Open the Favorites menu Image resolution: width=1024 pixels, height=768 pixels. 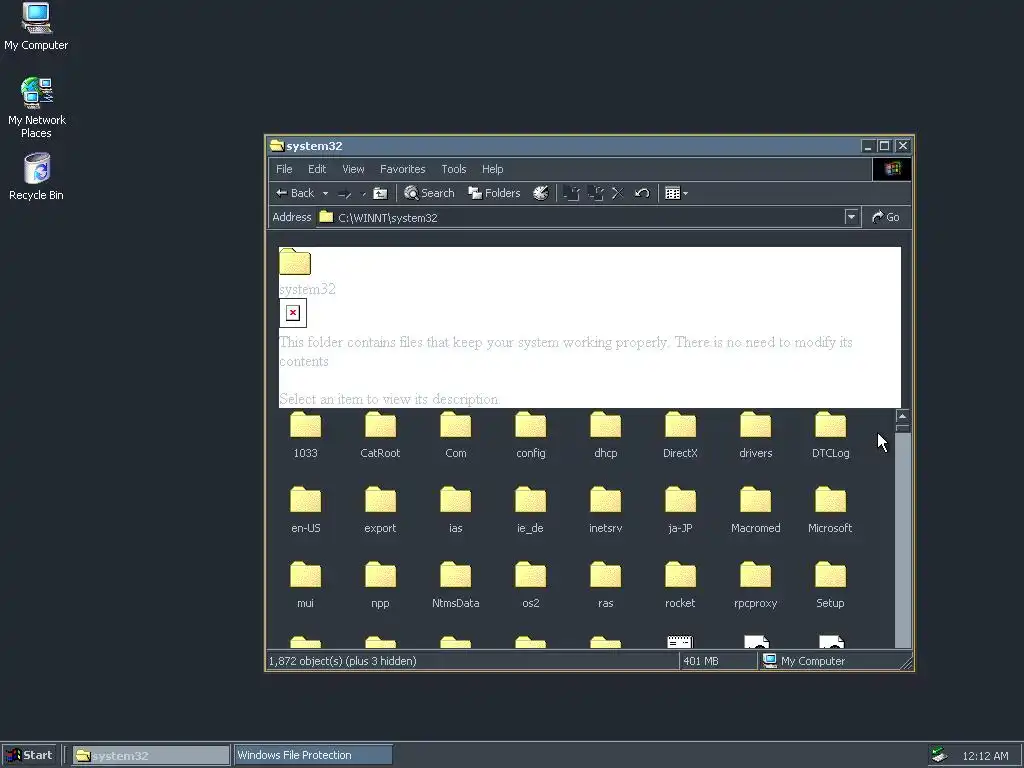pos(402,169)
